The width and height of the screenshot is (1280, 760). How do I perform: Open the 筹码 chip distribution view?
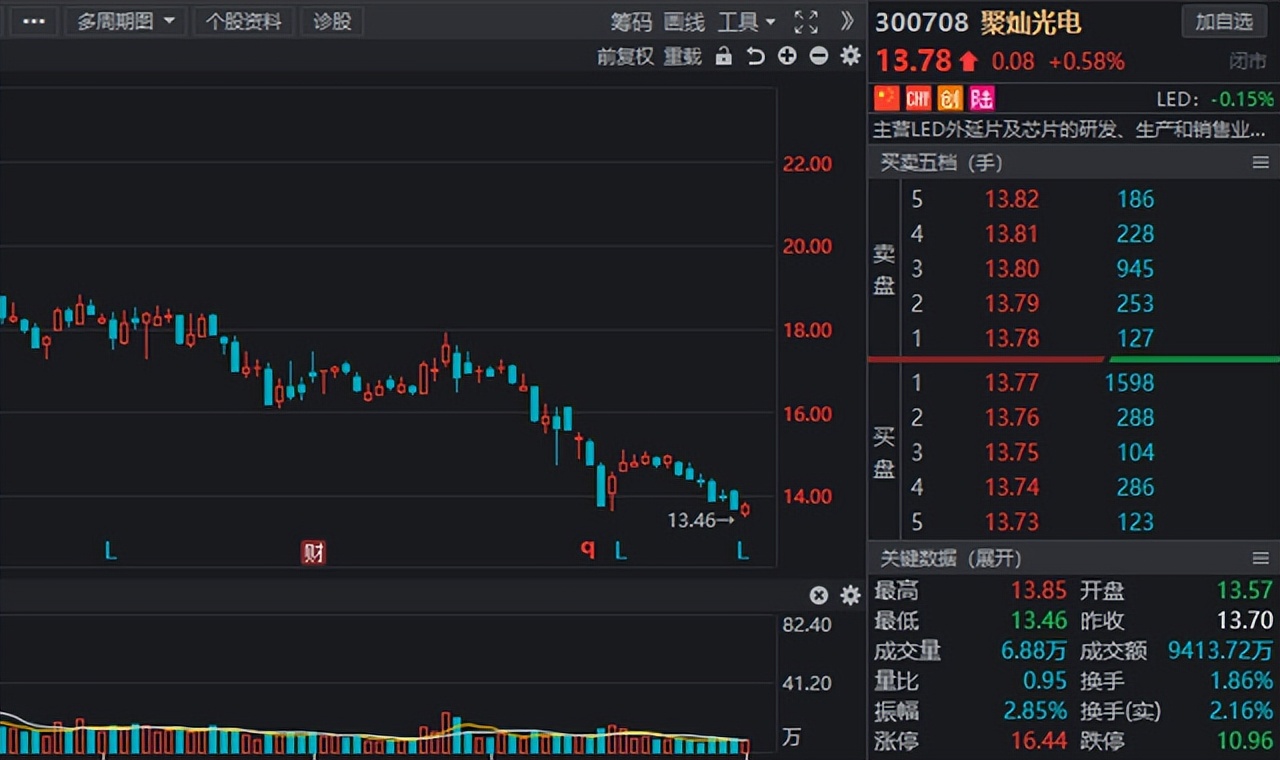(631, 22)
